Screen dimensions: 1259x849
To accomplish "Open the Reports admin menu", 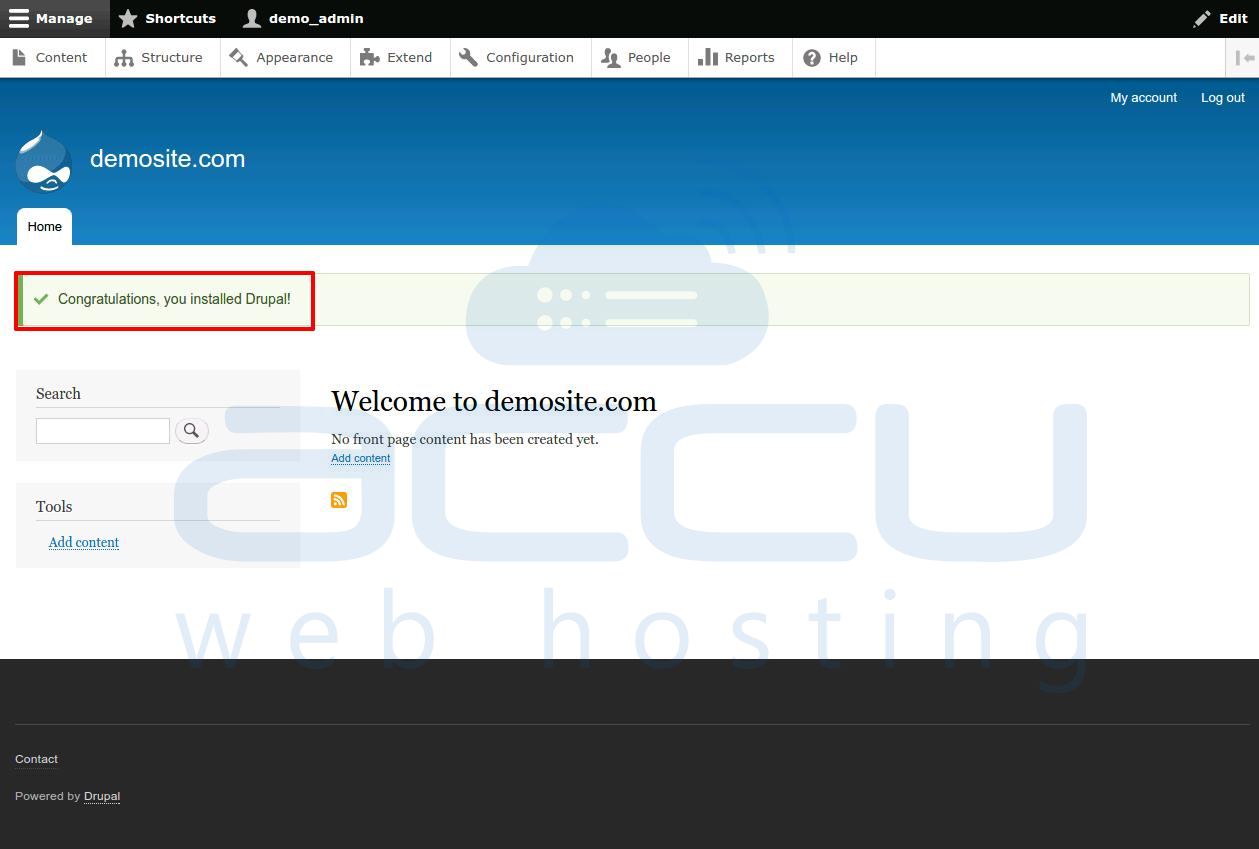I will (738, 57).
